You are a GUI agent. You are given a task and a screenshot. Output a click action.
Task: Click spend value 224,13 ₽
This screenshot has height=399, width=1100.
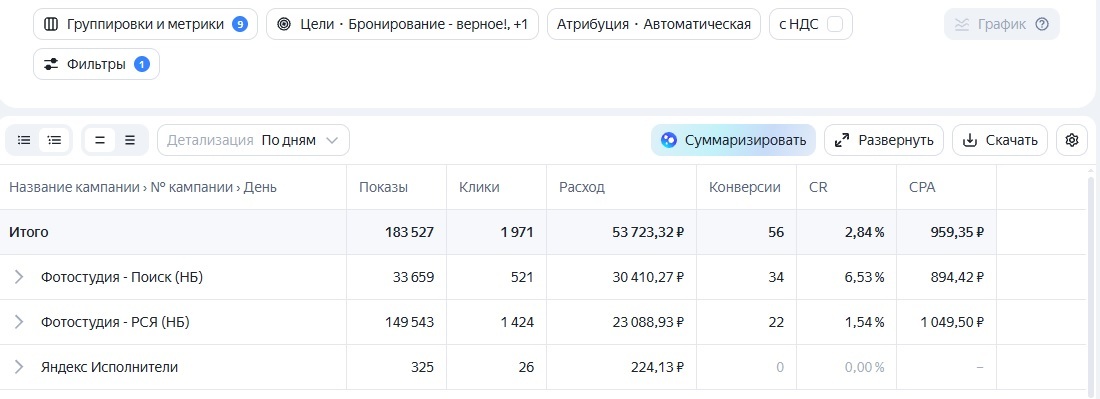(657, 367)
